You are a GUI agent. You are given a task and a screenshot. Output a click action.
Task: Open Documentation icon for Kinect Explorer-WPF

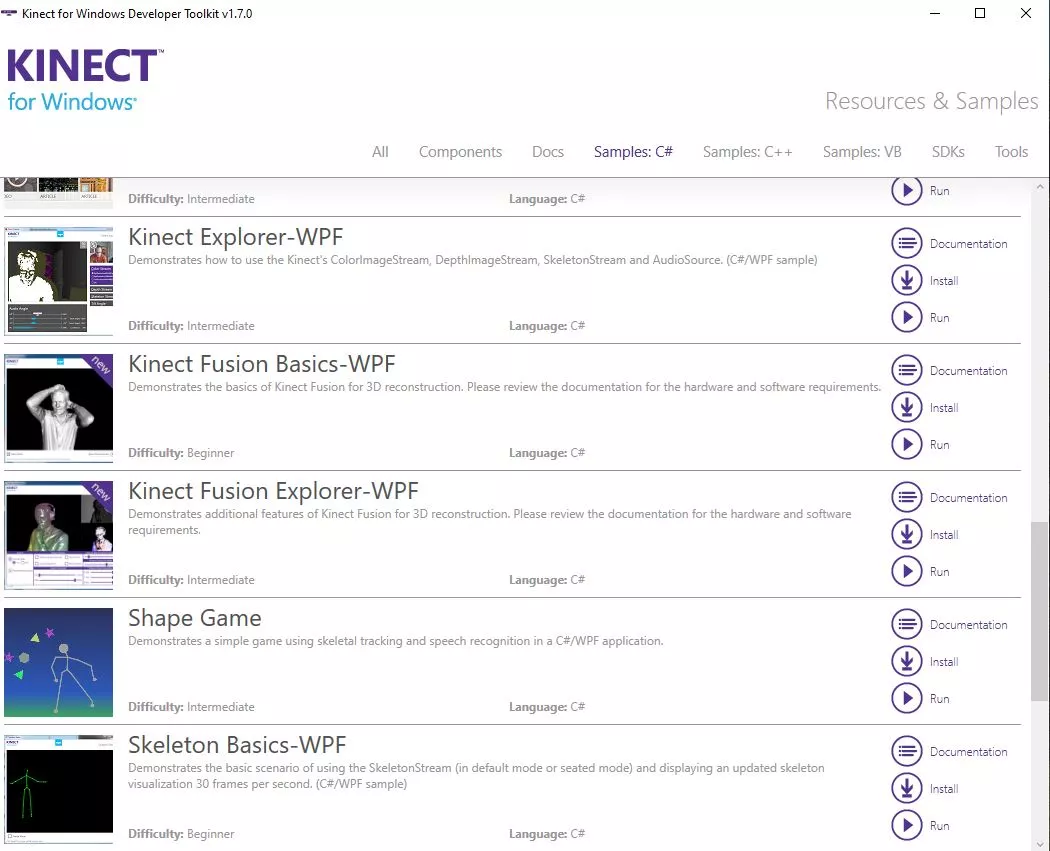point(907,243)
